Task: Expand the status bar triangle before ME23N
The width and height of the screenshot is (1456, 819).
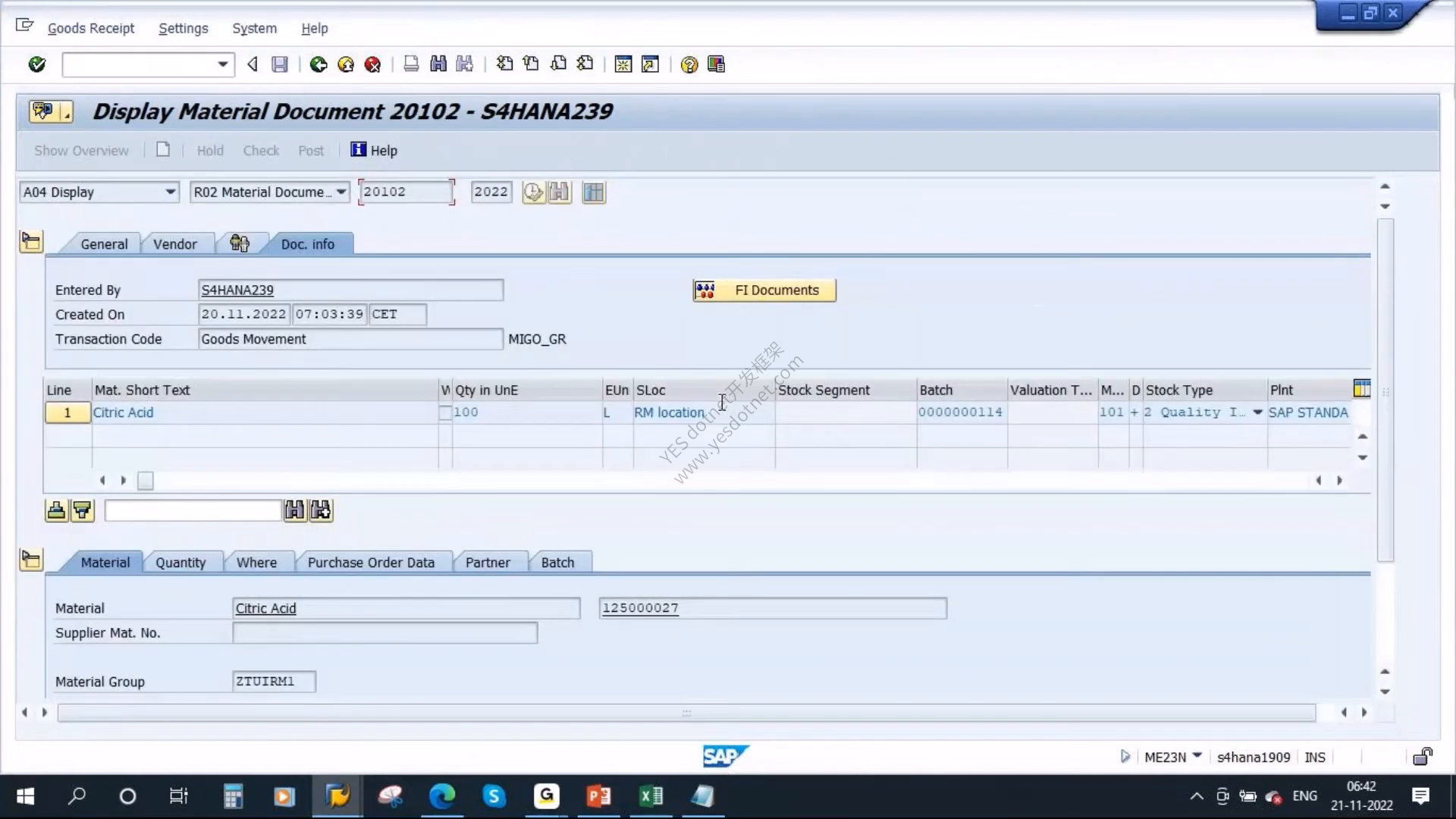Action: 1125,756
